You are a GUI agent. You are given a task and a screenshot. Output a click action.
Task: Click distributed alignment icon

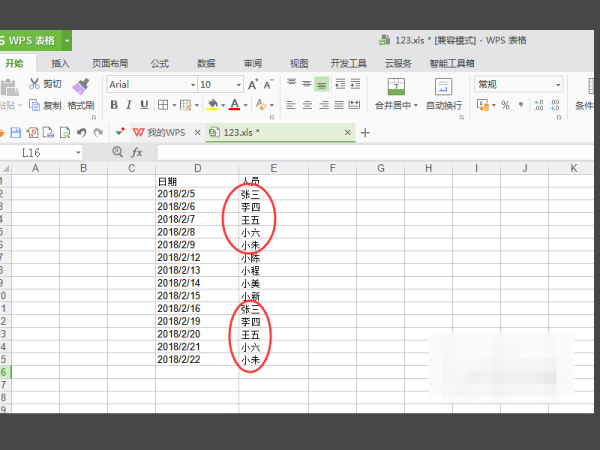pyautogui.click(x=354, y=105)
